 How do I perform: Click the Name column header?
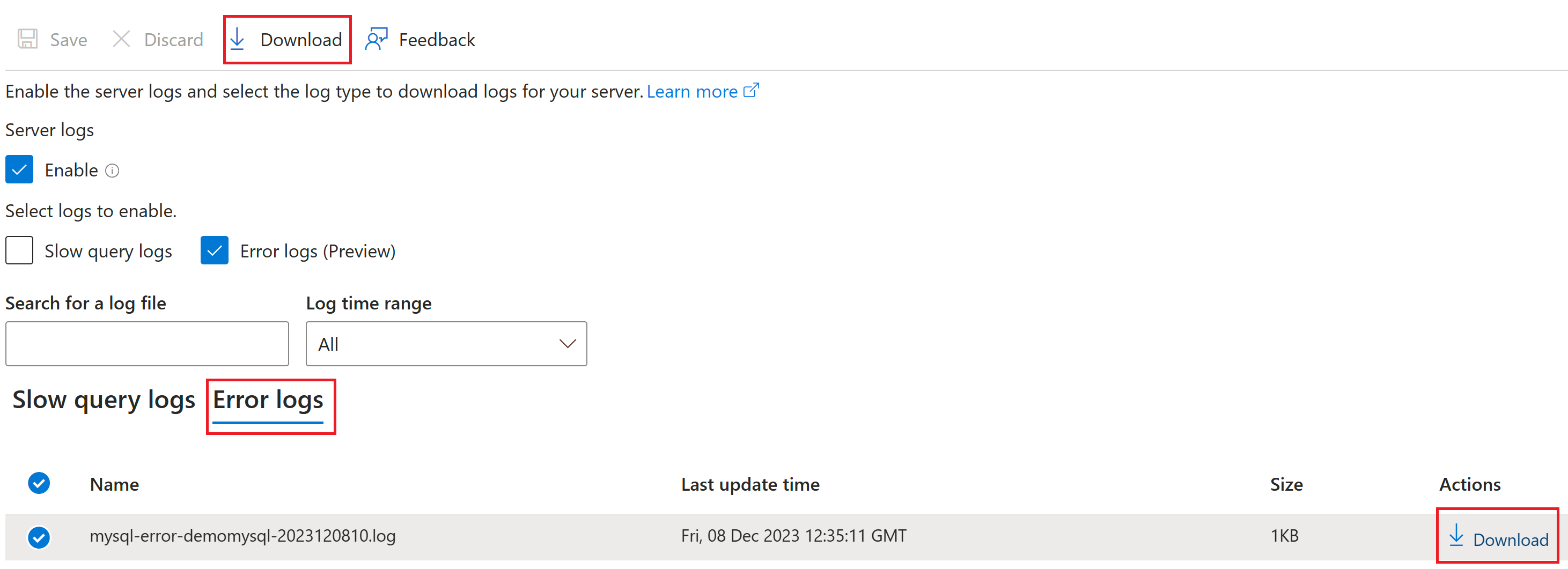[x=114, y=484]
